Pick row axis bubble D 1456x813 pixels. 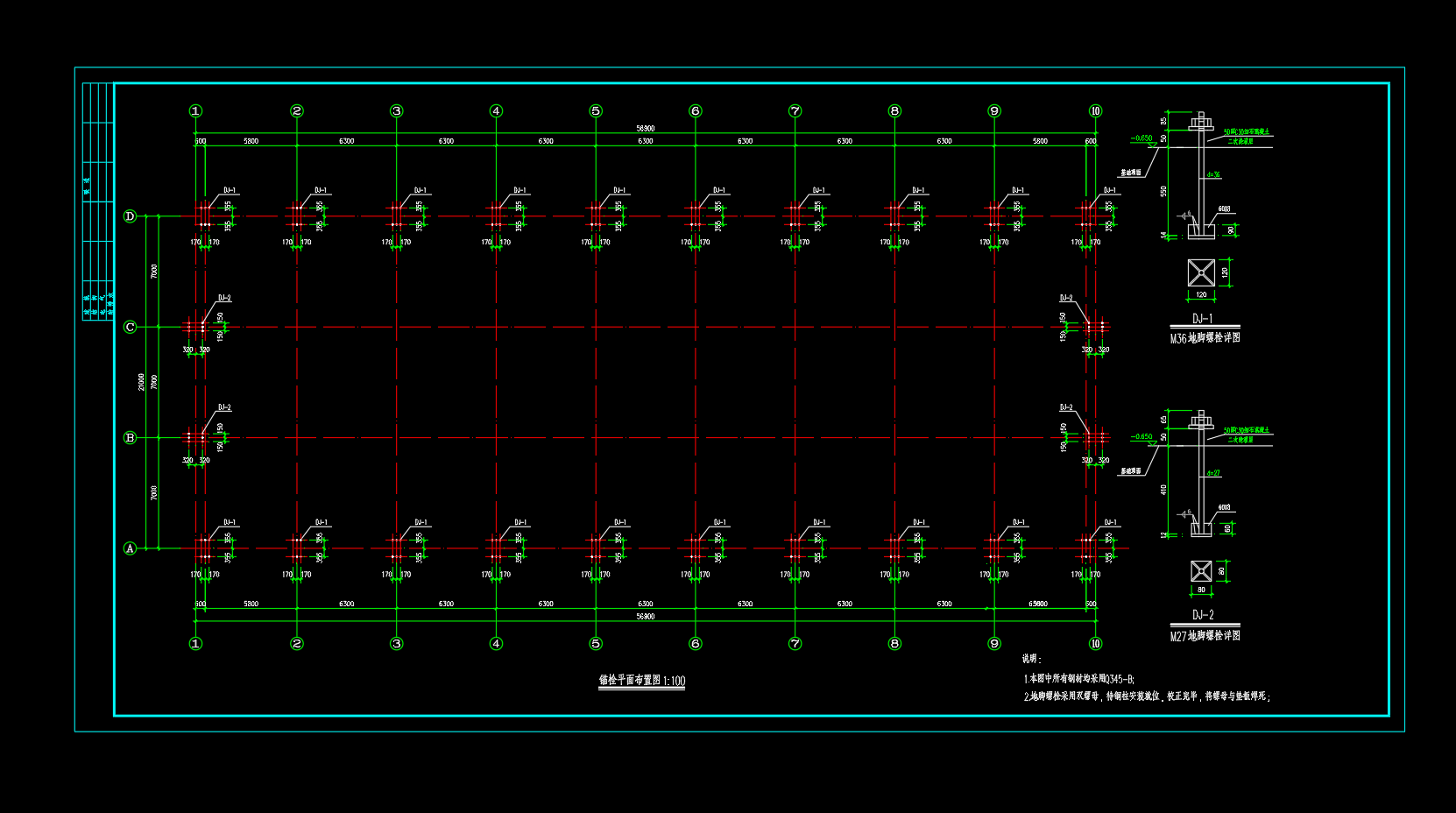[131, 216]
